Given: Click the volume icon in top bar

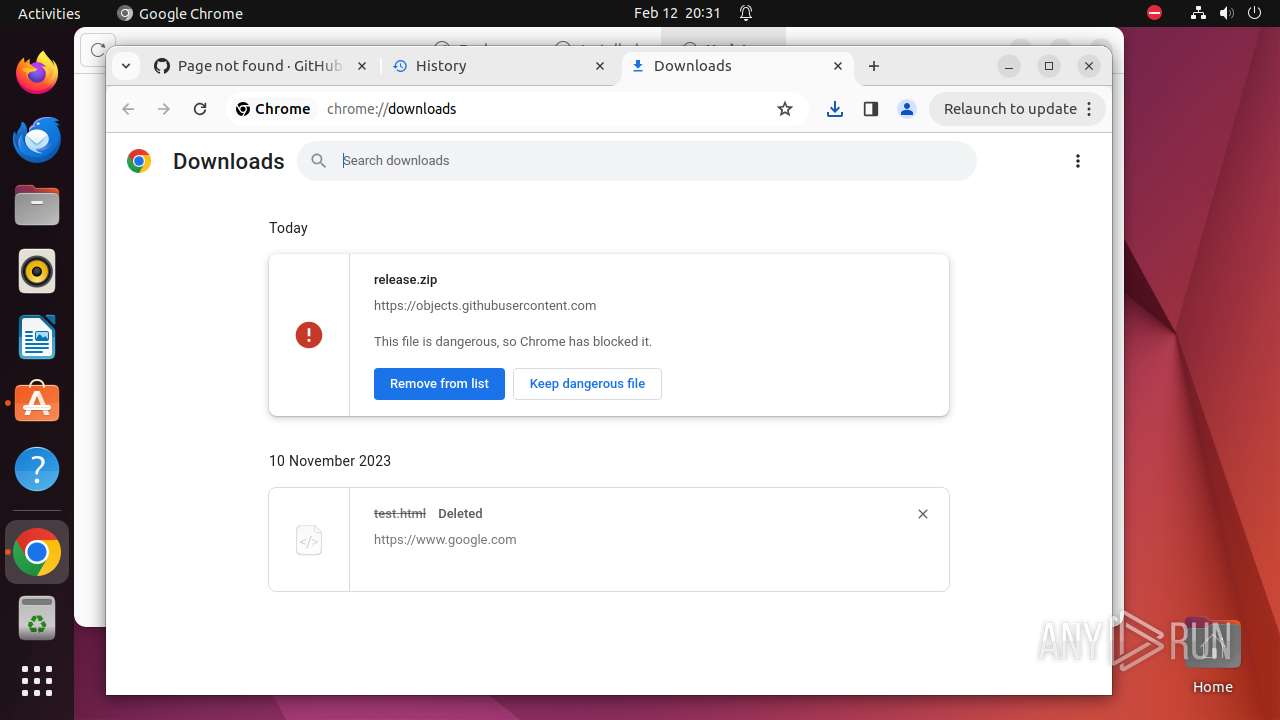Looking at the screenshot, I should pyautogui.click(x=1227, y=13).
